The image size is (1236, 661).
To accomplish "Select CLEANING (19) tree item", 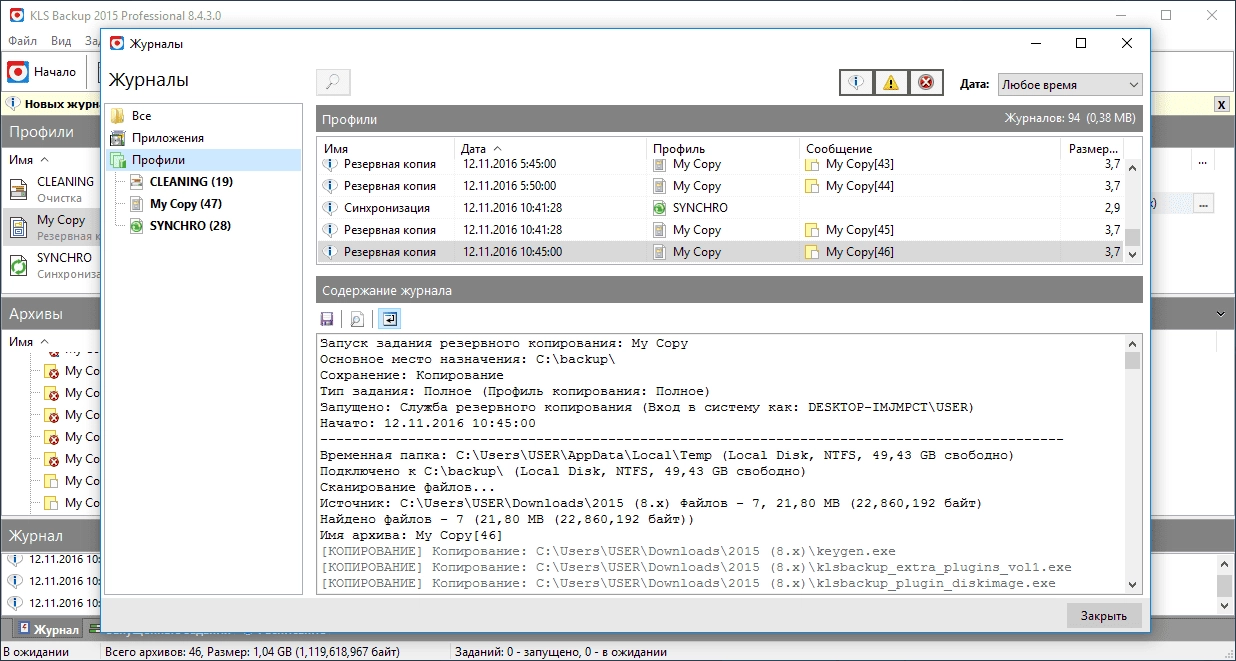I will click(191, 182).
